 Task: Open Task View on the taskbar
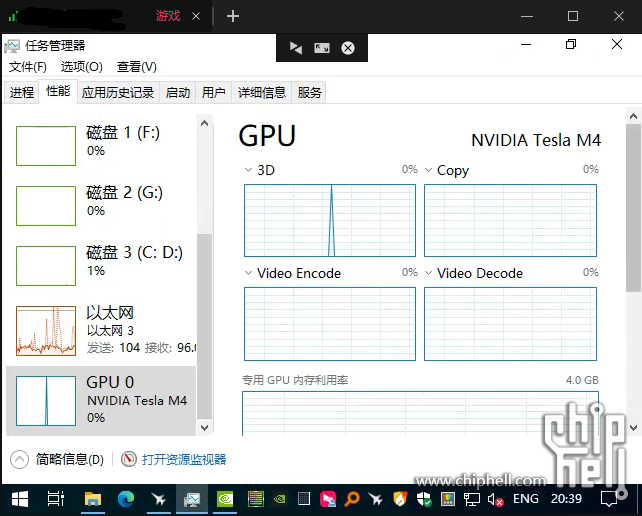tap(56, 498)
